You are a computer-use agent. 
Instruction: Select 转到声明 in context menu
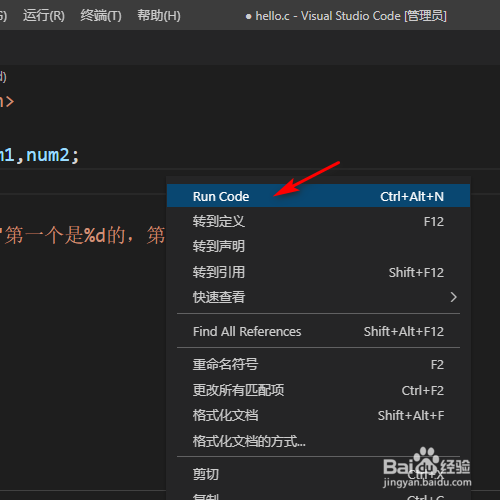click(318, 247)
